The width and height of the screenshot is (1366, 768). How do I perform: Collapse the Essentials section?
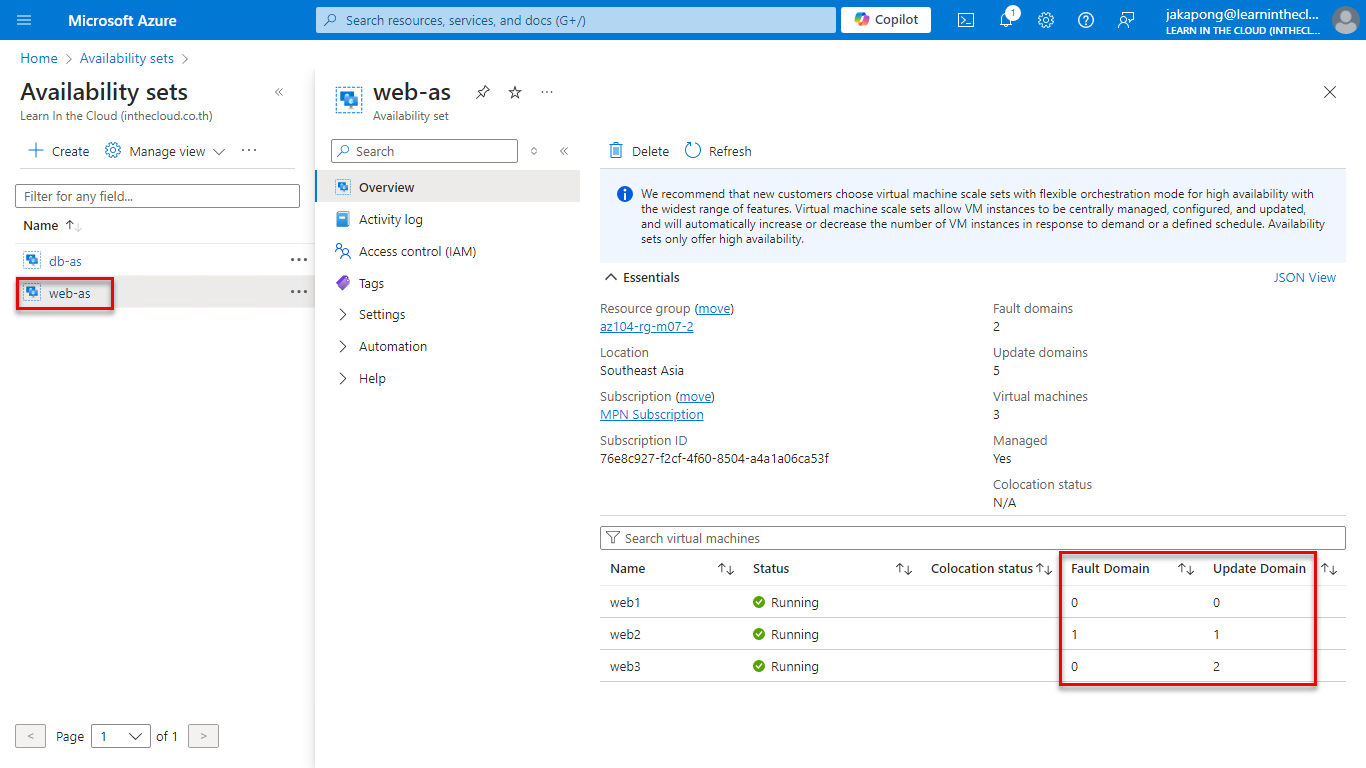641,277
